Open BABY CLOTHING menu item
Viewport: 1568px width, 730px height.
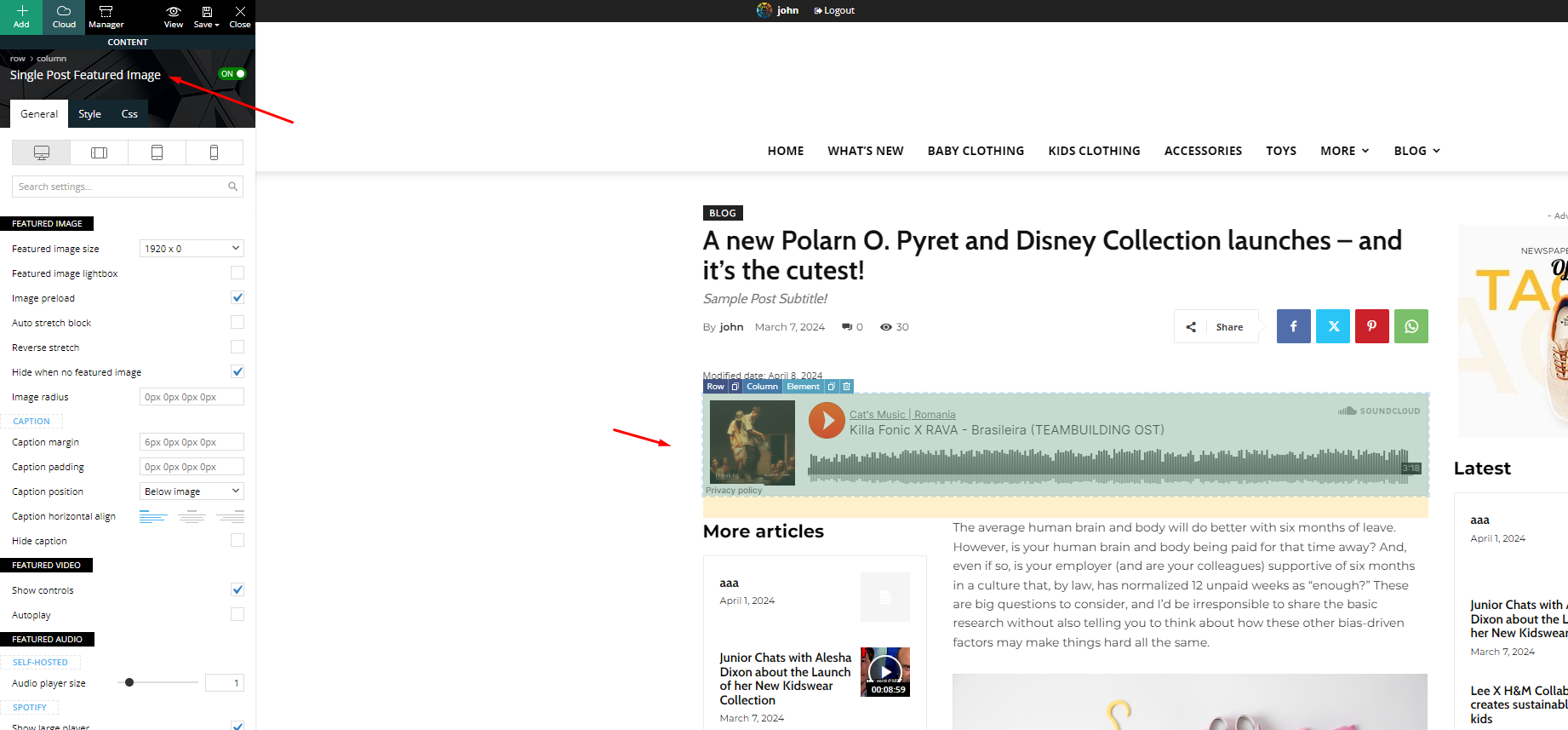click(x=976, y=151)
